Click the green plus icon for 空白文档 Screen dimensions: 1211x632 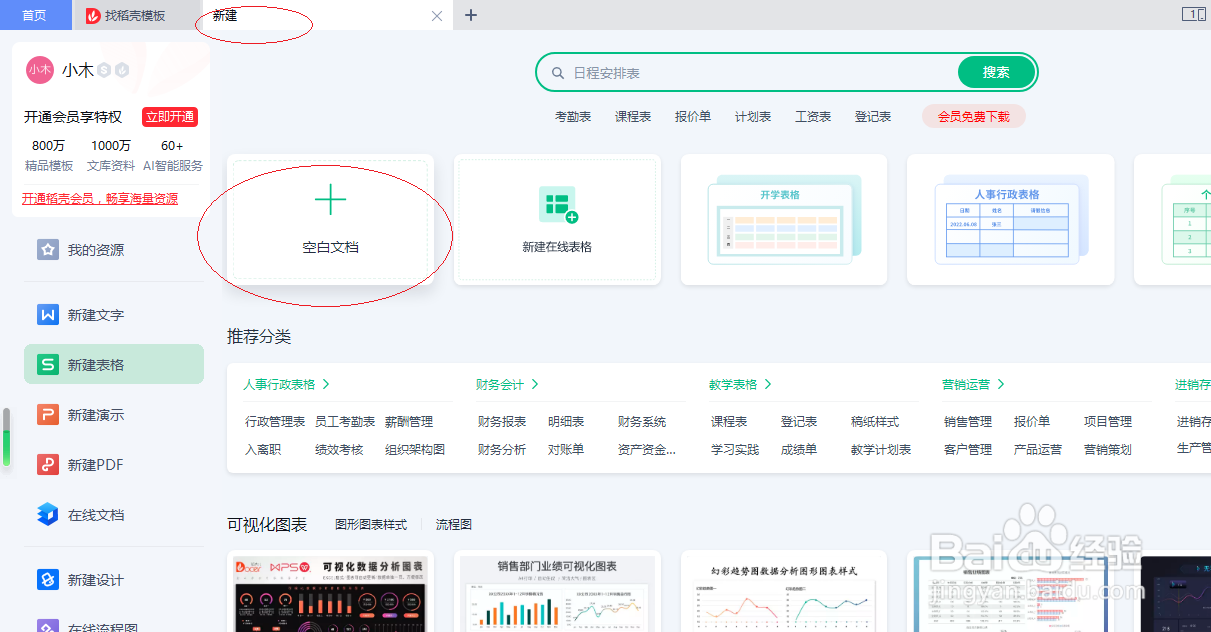coord(330,200)
